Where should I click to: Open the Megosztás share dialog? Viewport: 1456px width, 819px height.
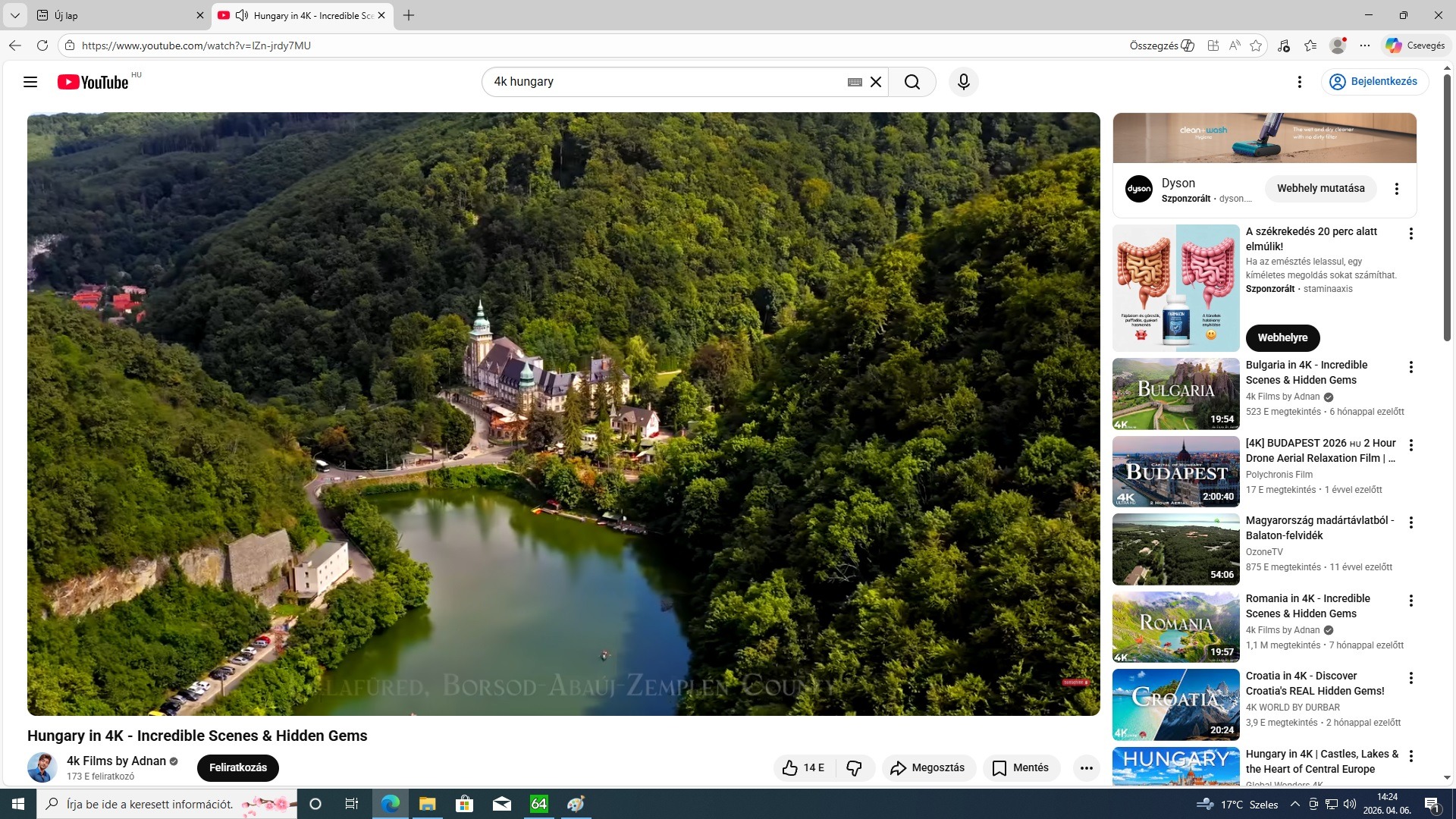(928, 768)
